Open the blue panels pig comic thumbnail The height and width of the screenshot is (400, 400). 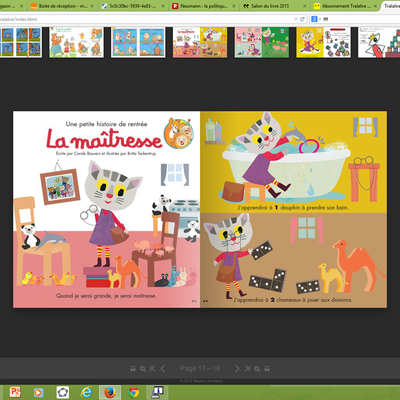[138, 42]
